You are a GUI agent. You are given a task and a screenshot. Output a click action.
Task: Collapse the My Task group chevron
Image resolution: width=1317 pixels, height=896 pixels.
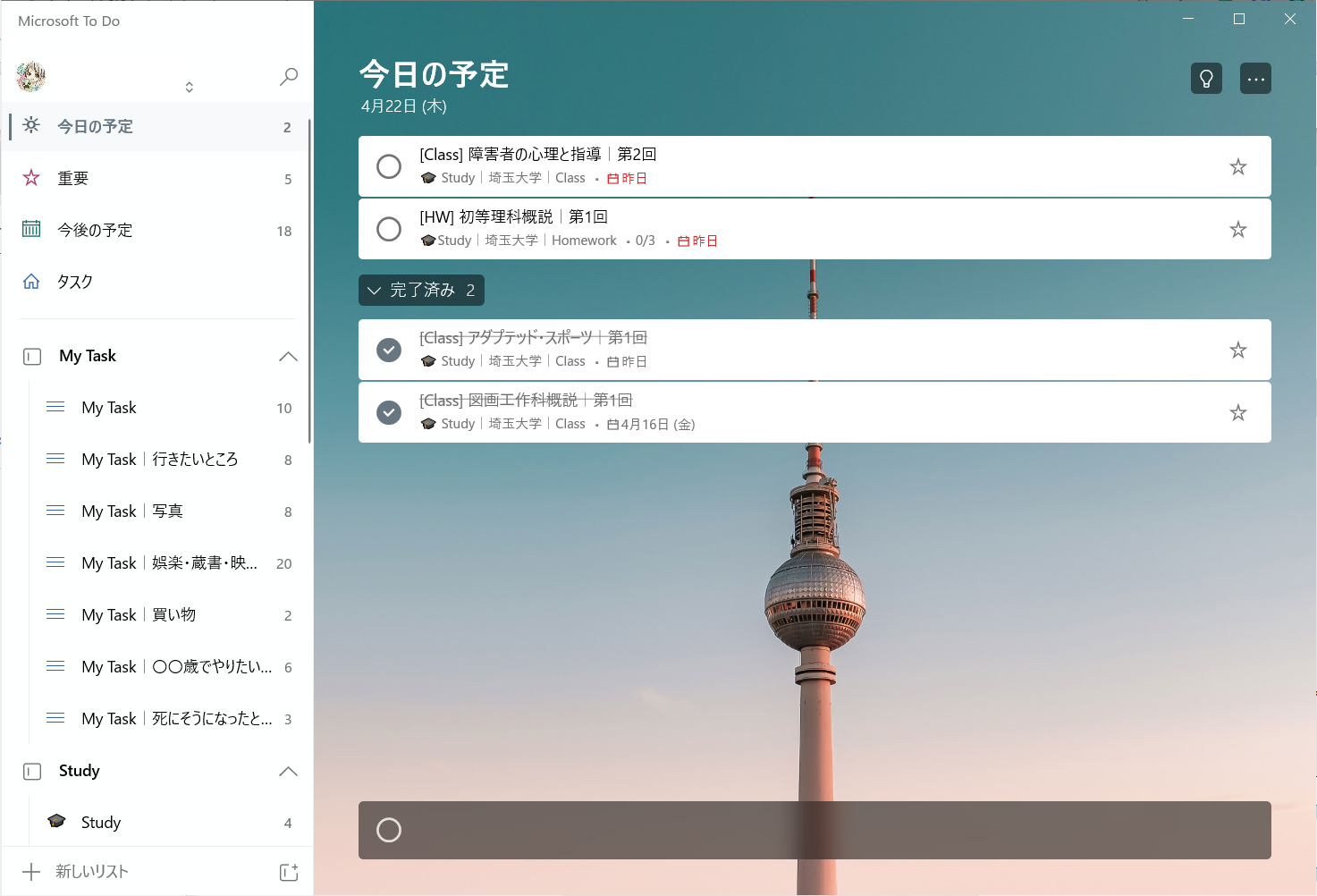click(x=288, y=357)
